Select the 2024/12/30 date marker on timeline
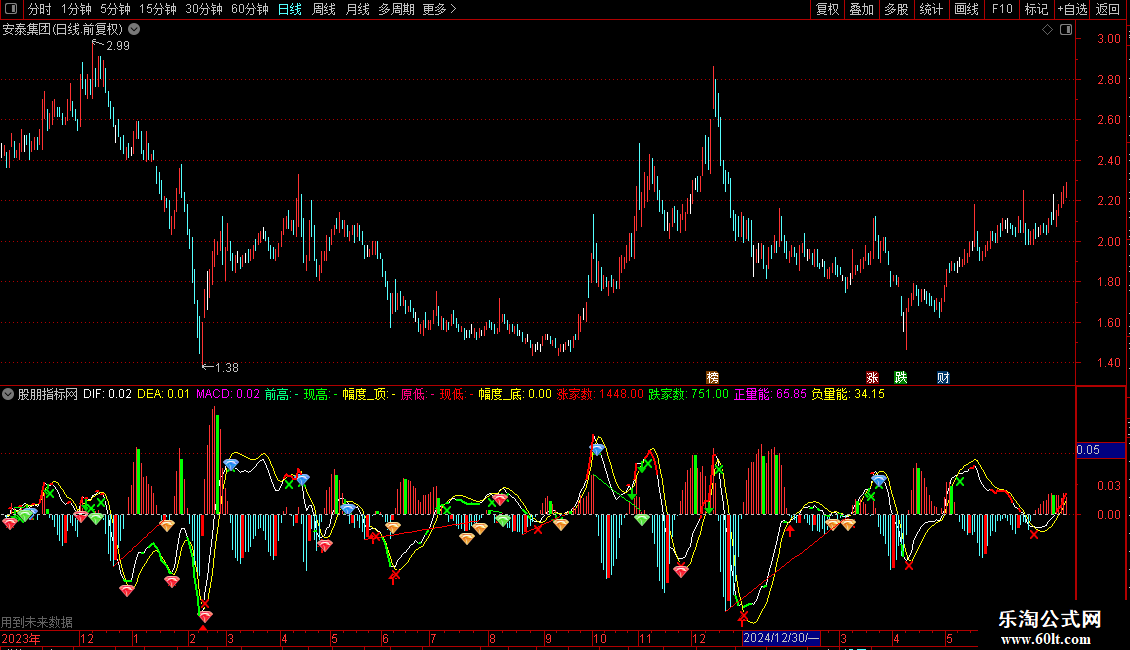Screen dimensions: 1130x650 point(781,638)
